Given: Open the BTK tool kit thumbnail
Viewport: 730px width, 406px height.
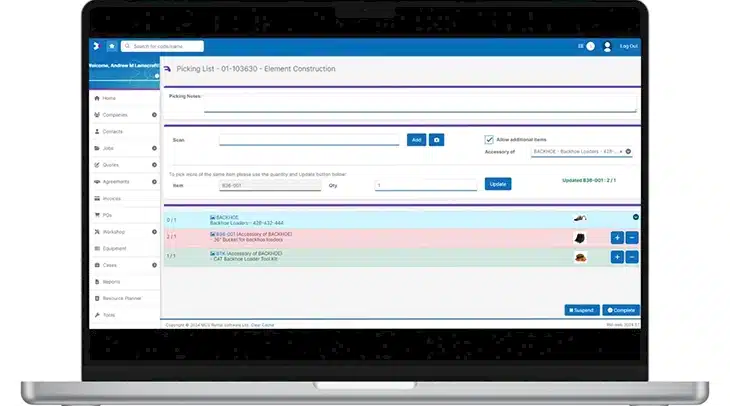Looking at the screenshot, I should [580, 257].
